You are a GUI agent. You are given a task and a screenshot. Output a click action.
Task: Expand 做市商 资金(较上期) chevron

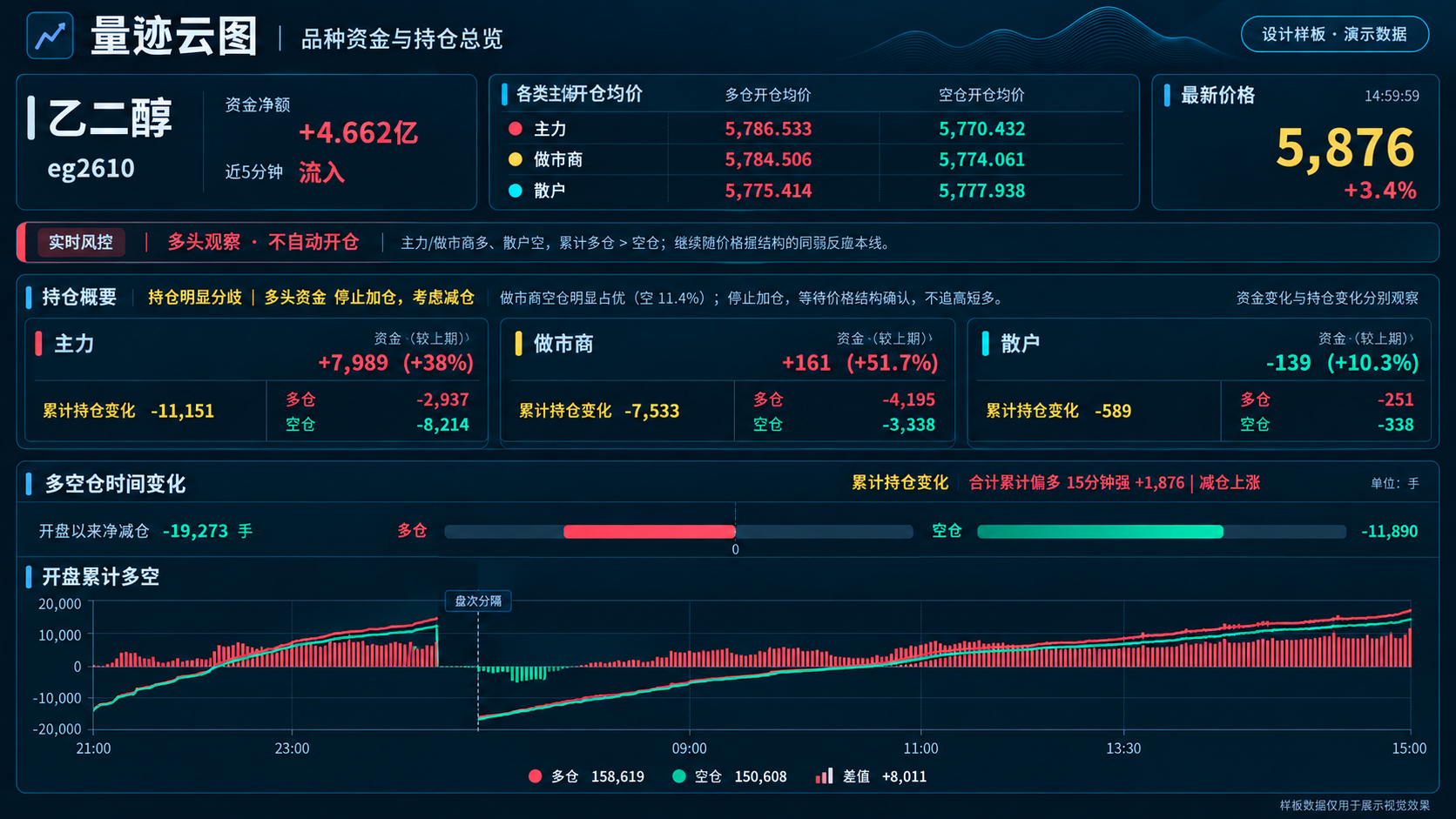930,338
